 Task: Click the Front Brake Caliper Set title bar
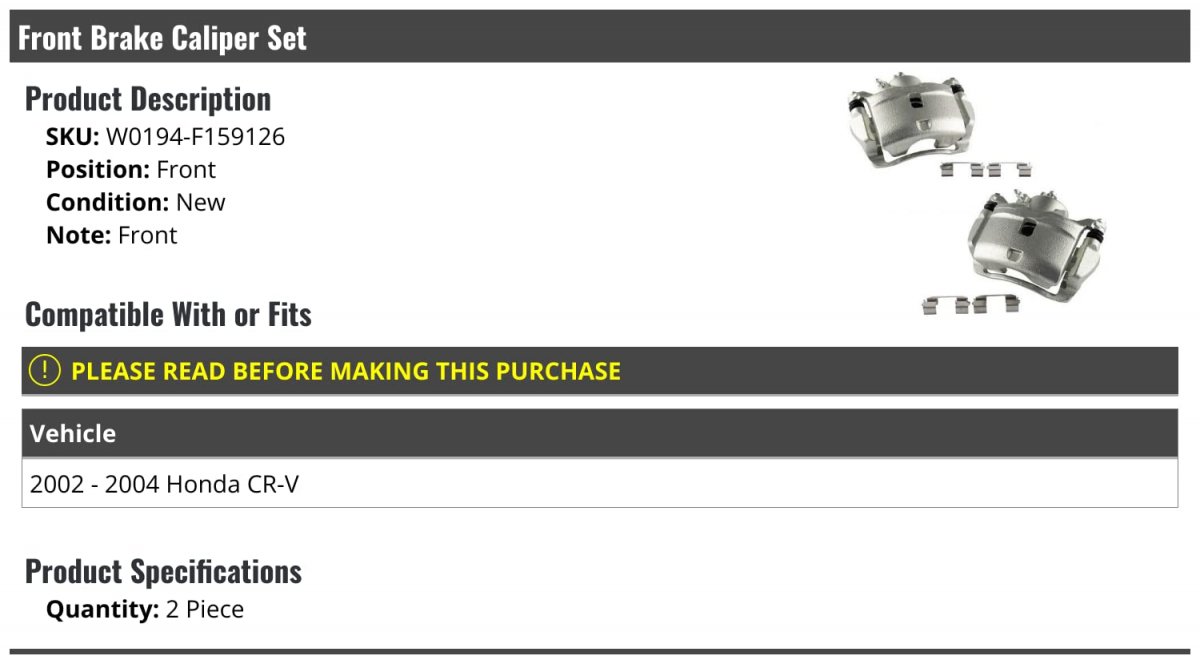click(600, 37)
